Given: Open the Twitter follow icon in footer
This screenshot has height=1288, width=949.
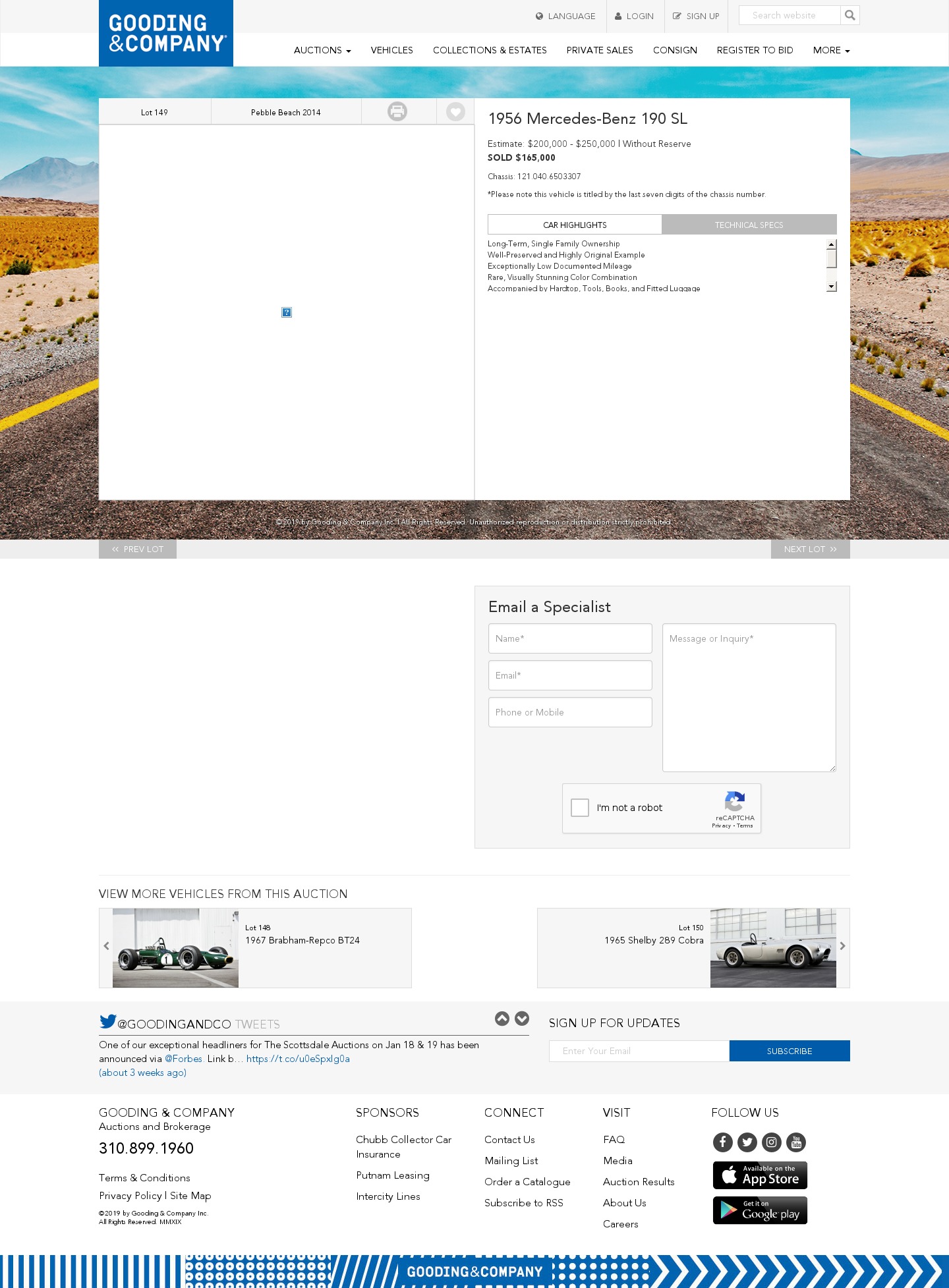Looking at the screenshot, I should (747, 1142).
